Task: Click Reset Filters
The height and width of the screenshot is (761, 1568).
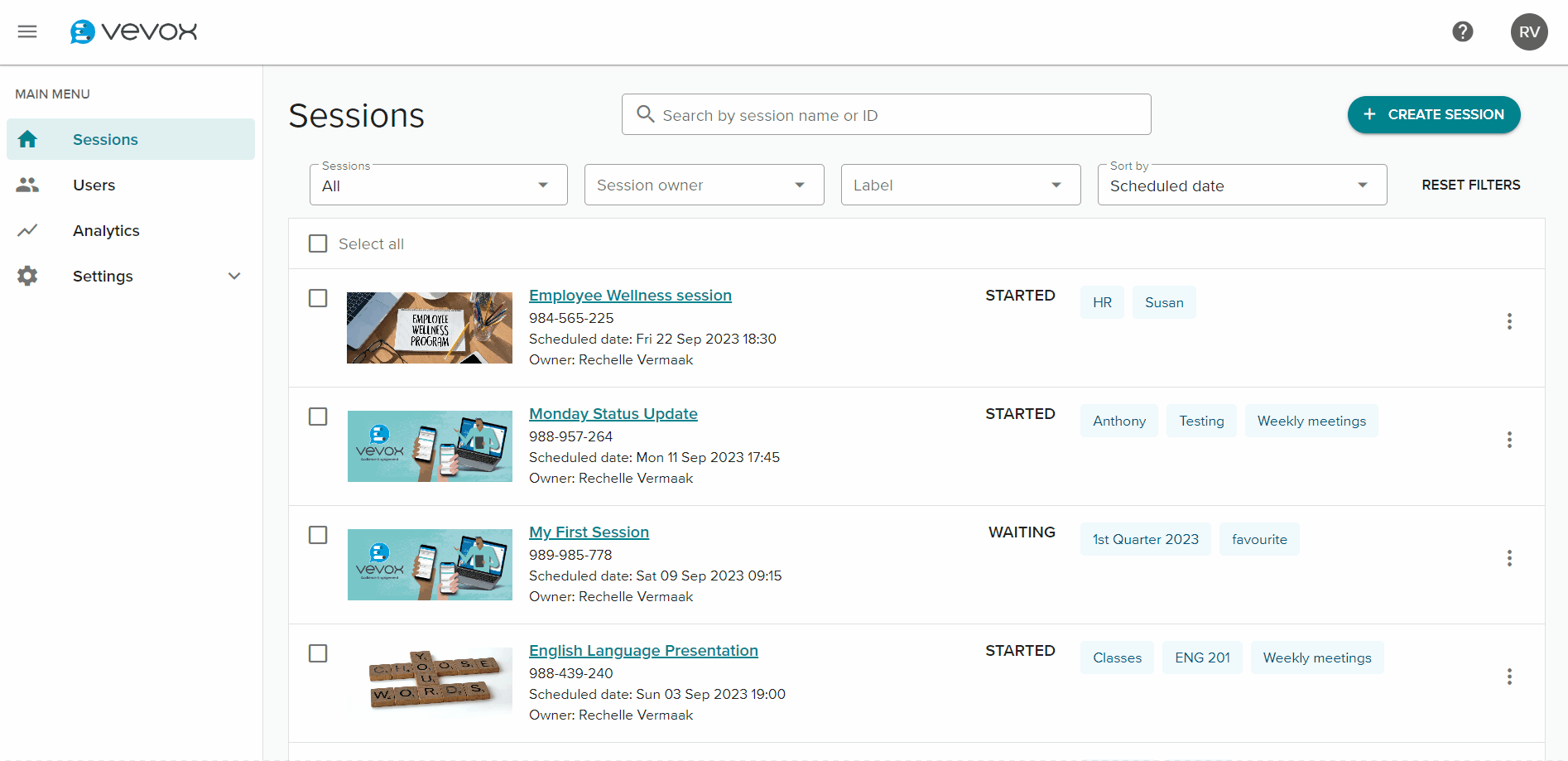Action: (x=1471, y=185)
